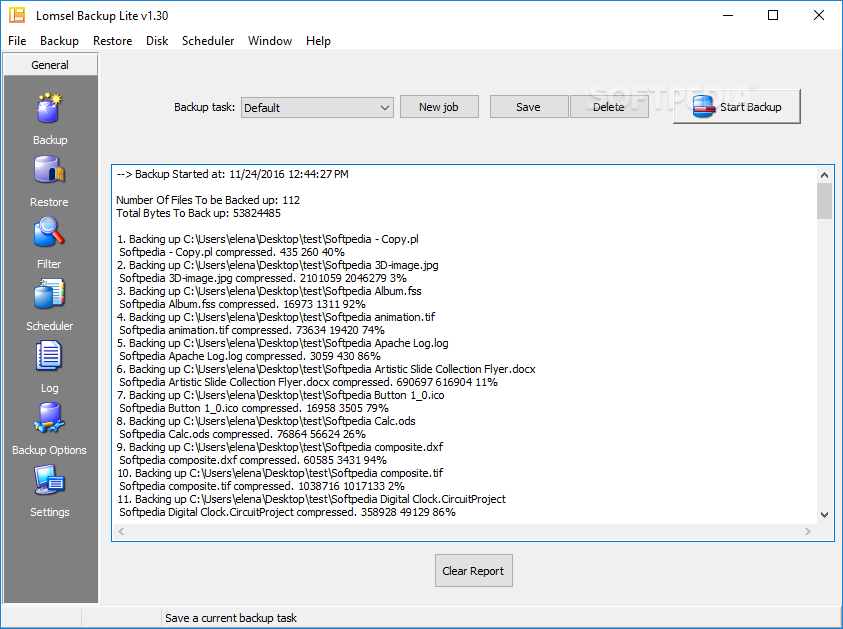Click the Start Backup button
The height and width of the screenshot is (629, 843).
(737, 107)
